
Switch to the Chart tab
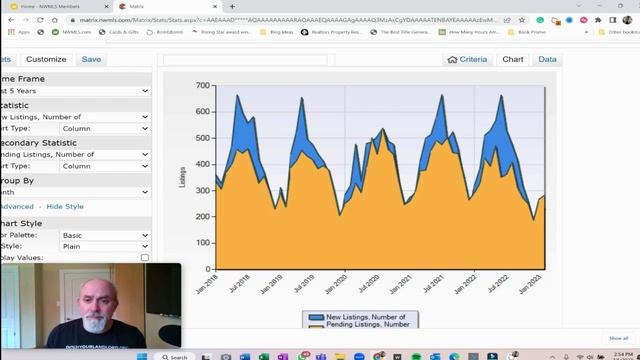pyautogui.click(x=513, y=59)
